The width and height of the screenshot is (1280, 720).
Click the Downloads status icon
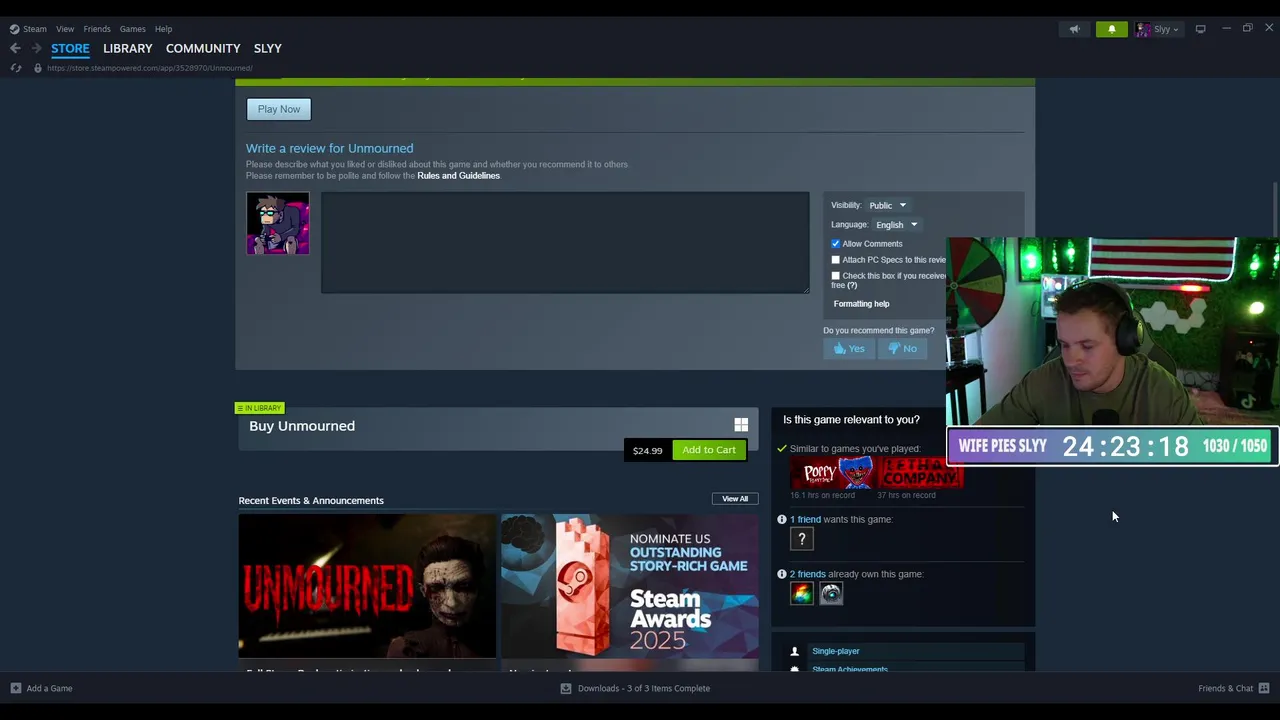pyautogui.click(x=566, y=688)
